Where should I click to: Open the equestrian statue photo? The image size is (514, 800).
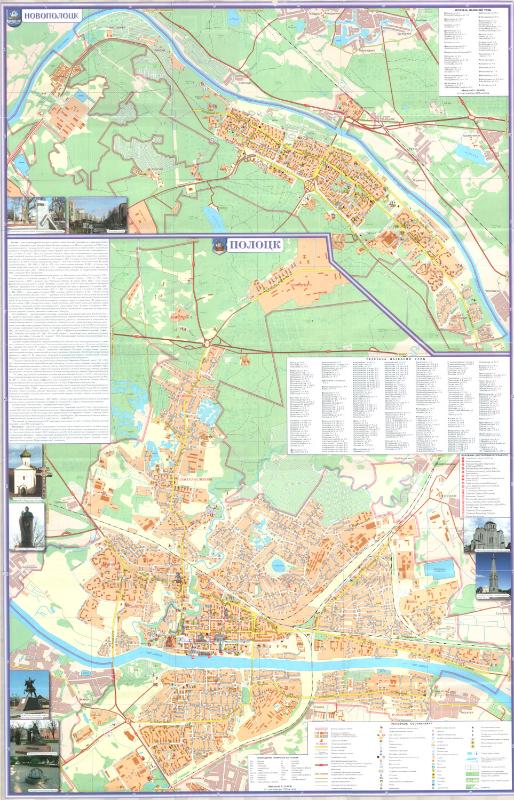point(30,693)
